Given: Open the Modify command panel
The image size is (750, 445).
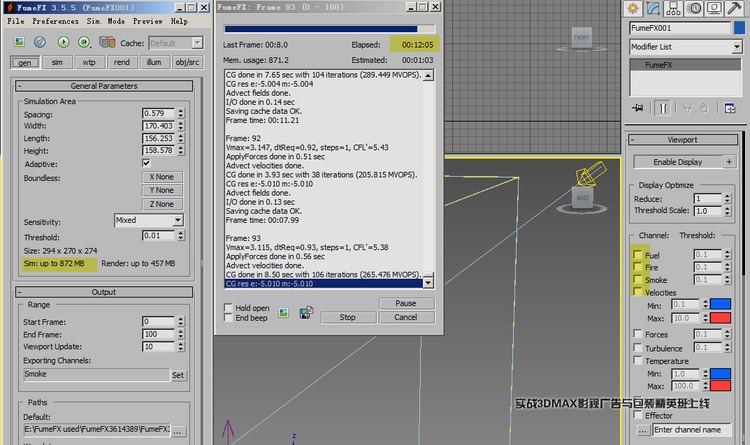Looking at the screenshot, I should [653, 8].
